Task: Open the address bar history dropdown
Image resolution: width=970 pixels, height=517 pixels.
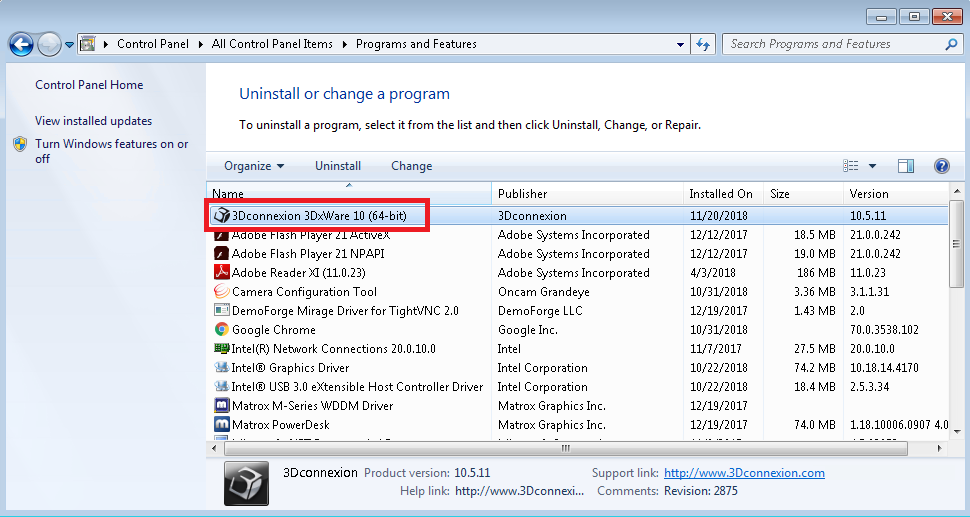Action: coord(680,44)
